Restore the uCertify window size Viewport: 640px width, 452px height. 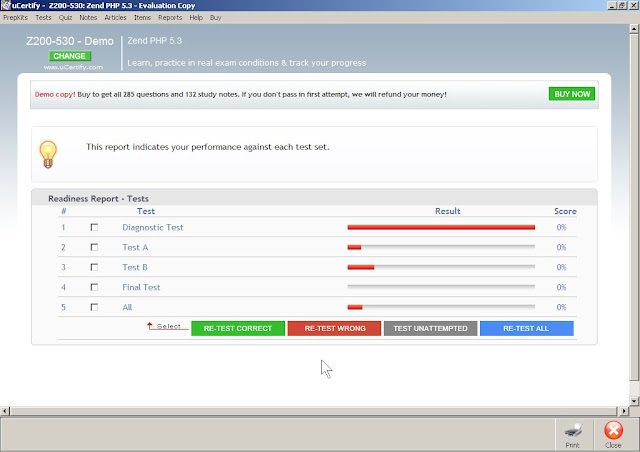(x=622, y=5)
